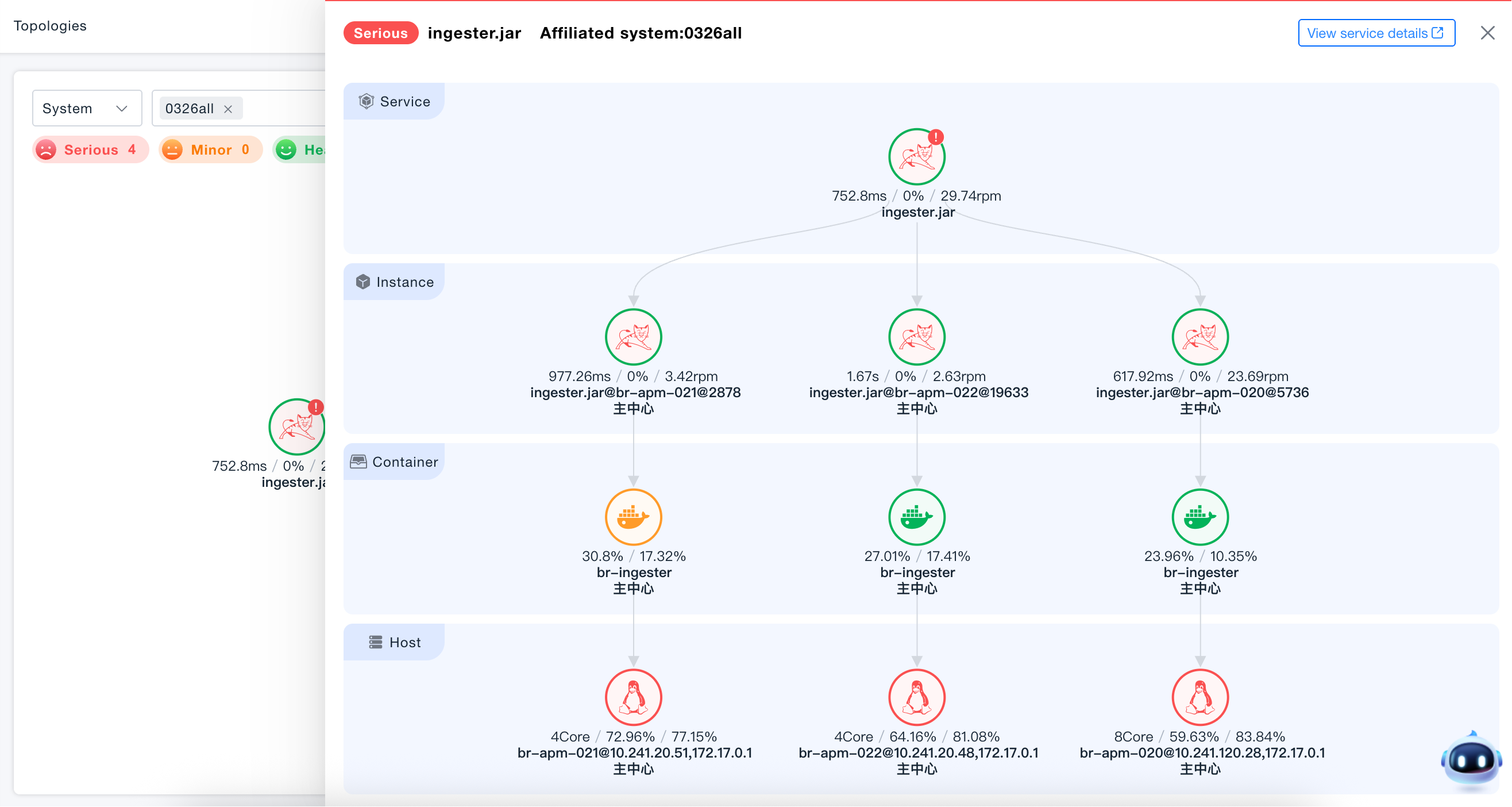
Task: Select instance node ingester.jar@br-apm-022@19633
Action: 917,337
